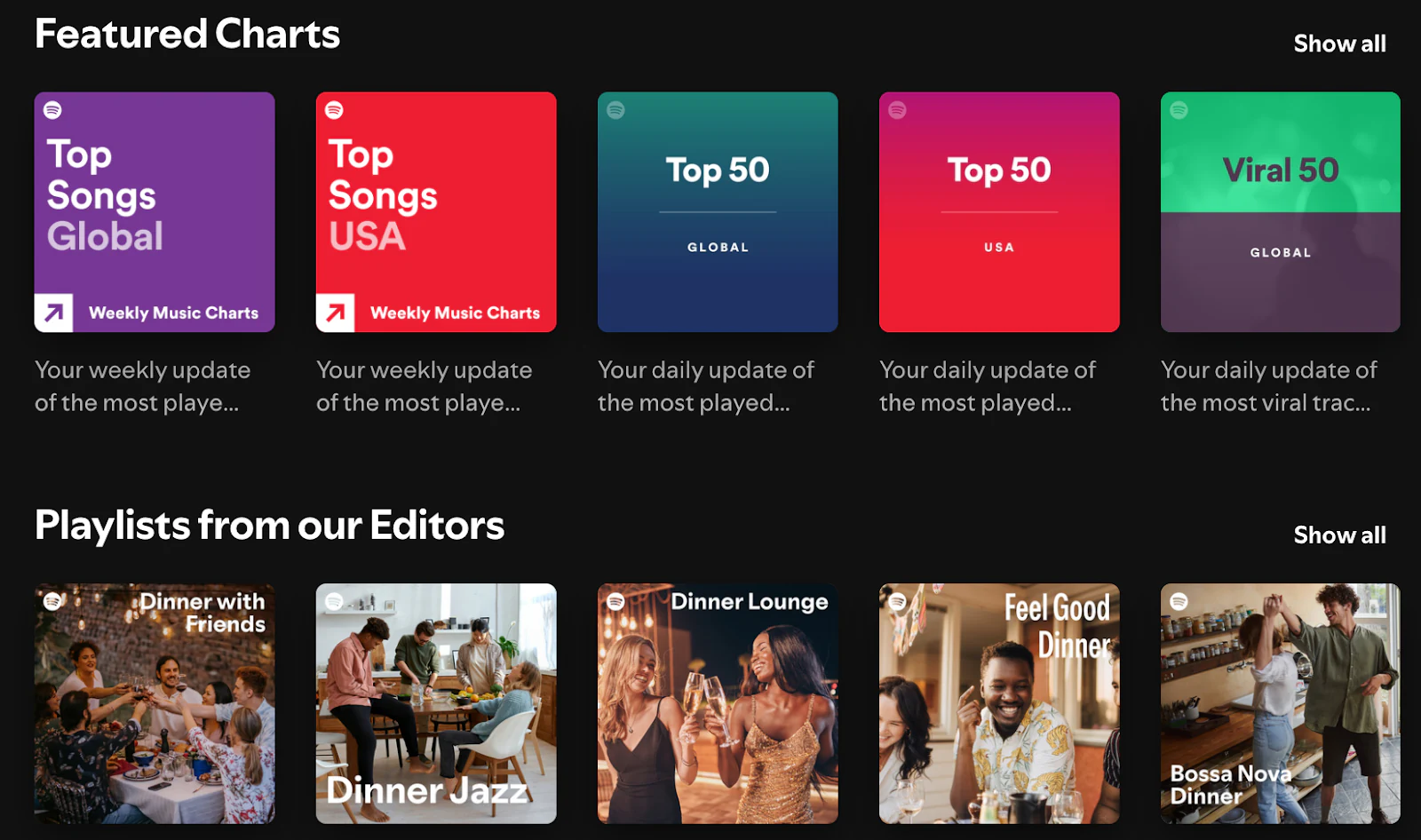Click Show all for Featured Charts
The image size is (1421, 840).
pyautogui.click(x=1339, y=44)
